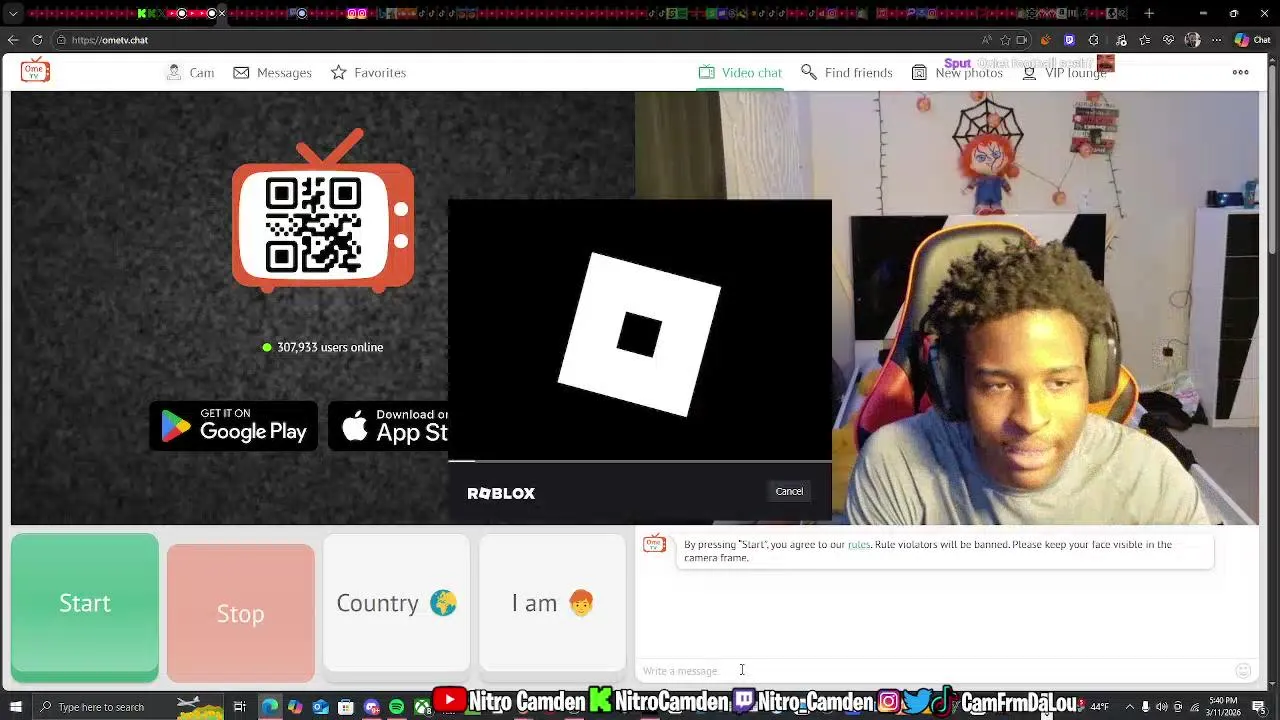1280x720 pixels.
Task: Open a new browser tab with plus
Action: point(1149,14)
